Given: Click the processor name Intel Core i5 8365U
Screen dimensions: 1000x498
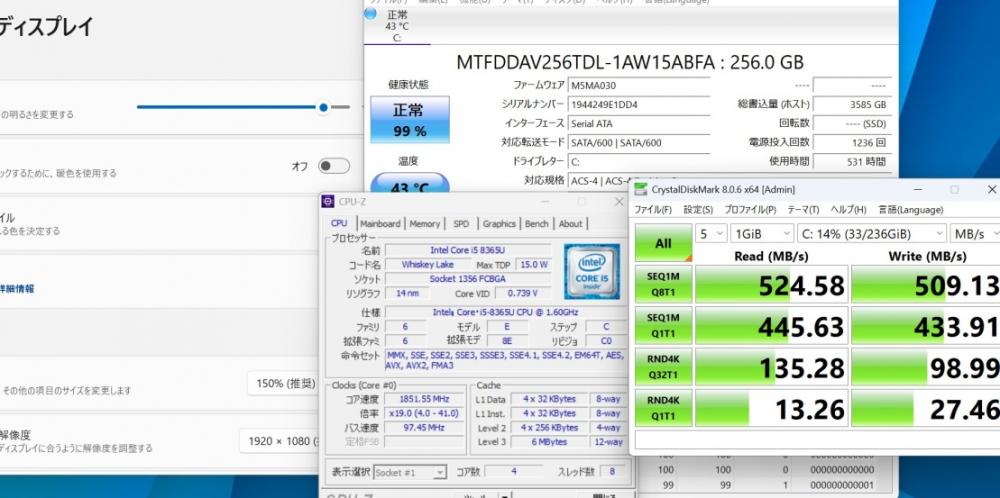Looking at the screenshot, I should 467,250.
